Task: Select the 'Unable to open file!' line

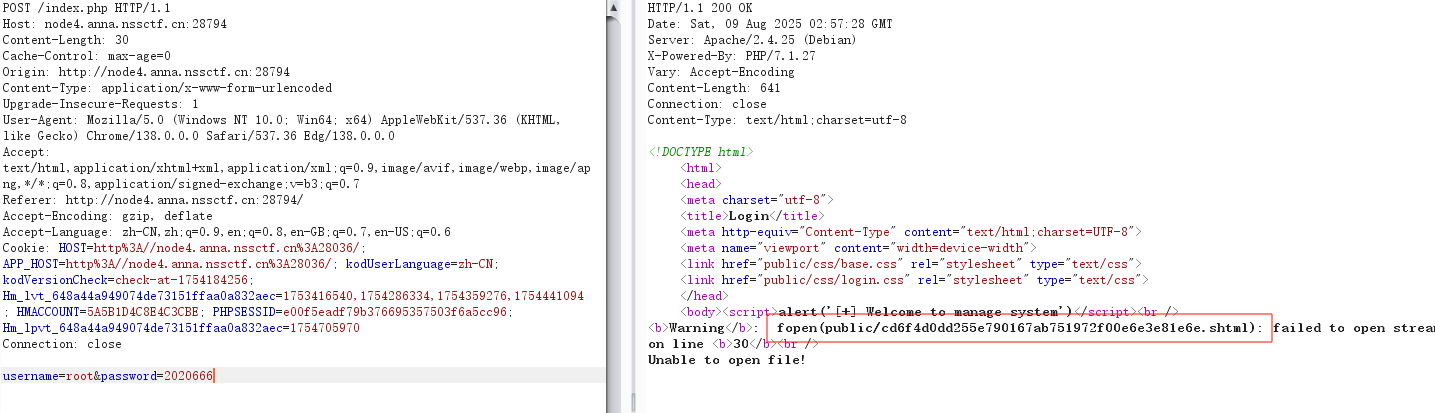Action: click(727, 360)
